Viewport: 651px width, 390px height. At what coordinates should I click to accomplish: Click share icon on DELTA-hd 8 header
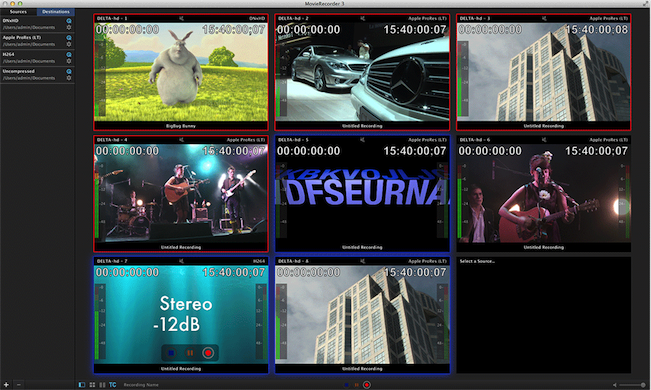tap(362, 261)
